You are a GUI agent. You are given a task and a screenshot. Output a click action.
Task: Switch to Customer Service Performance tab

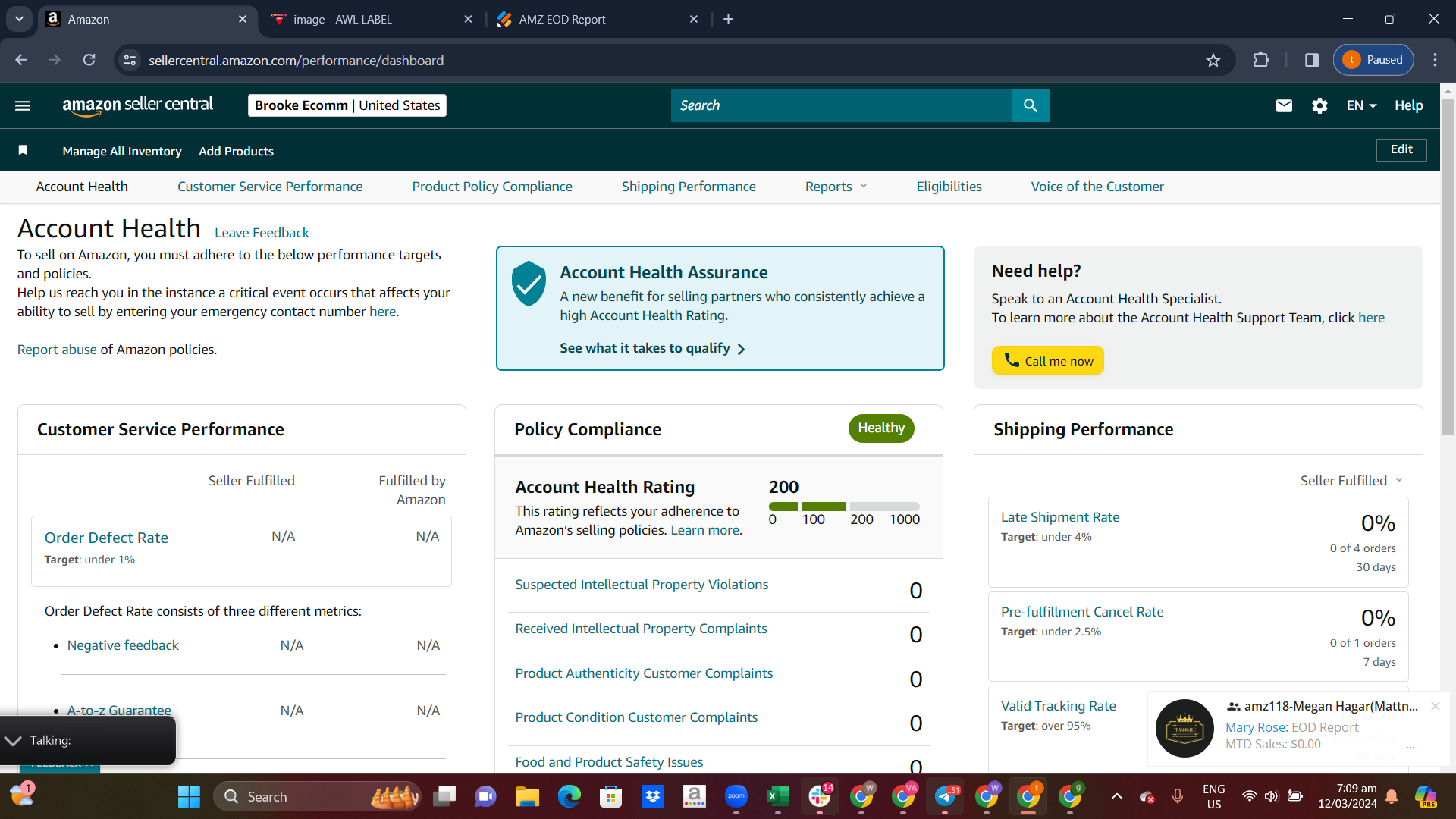270,187
